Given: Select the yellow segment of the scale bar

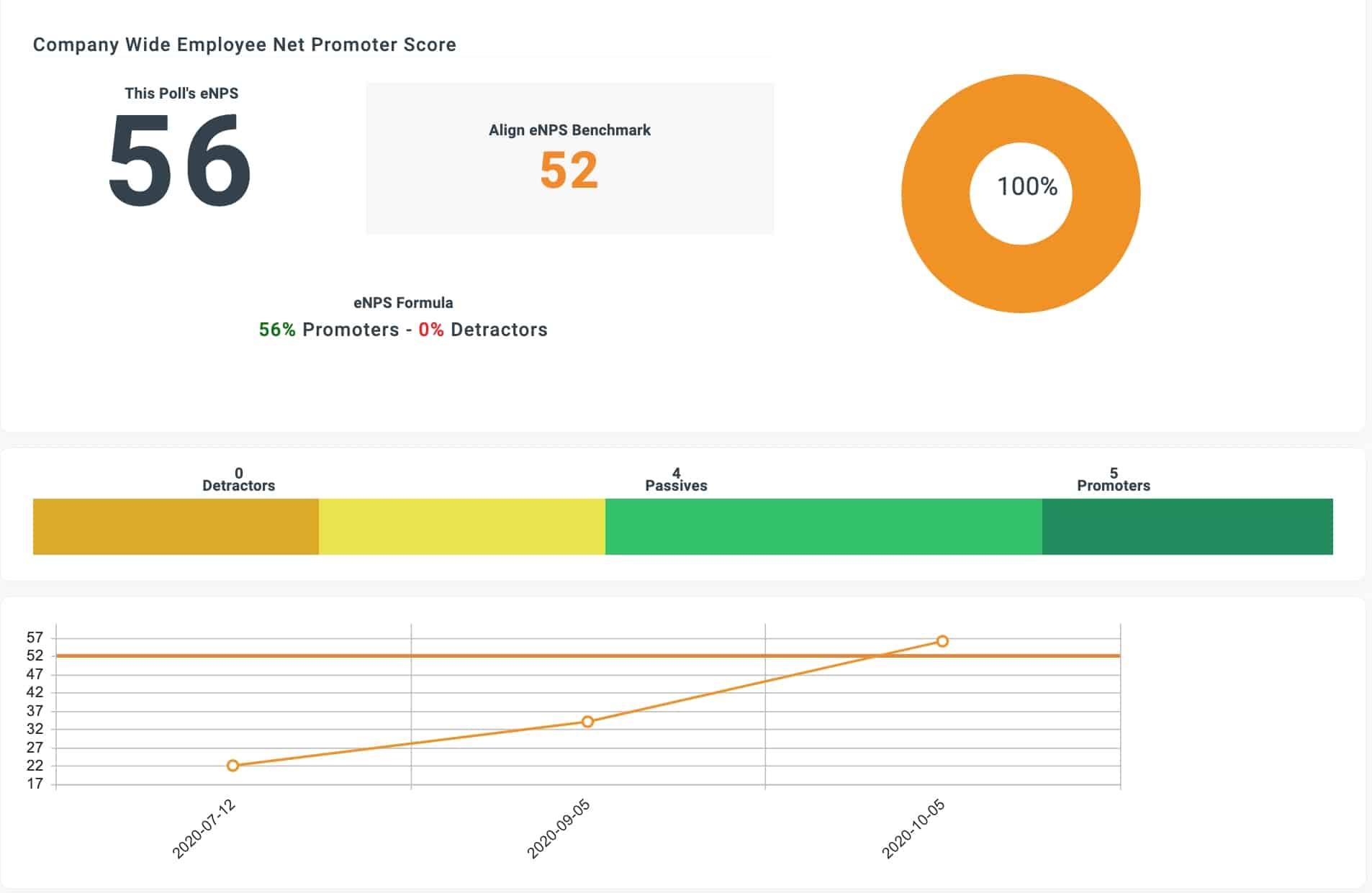Looking at the screenshot, I should coord(461,526).
